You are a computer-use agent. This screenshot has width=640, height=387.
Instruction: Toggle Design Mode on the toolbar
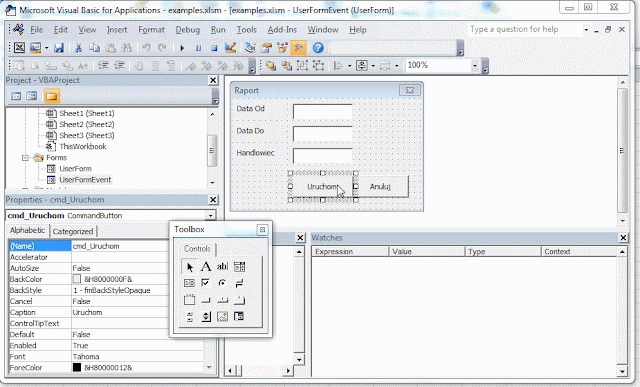[230, 48]
